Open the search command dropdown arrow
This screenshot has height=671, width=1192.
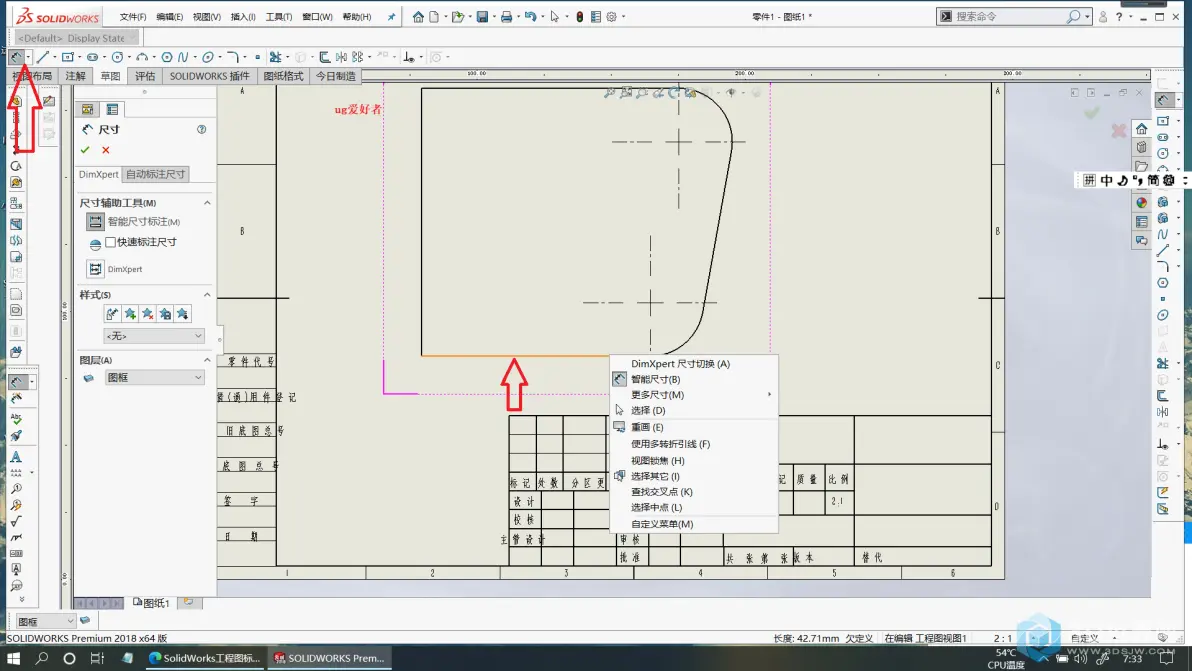1087,16
